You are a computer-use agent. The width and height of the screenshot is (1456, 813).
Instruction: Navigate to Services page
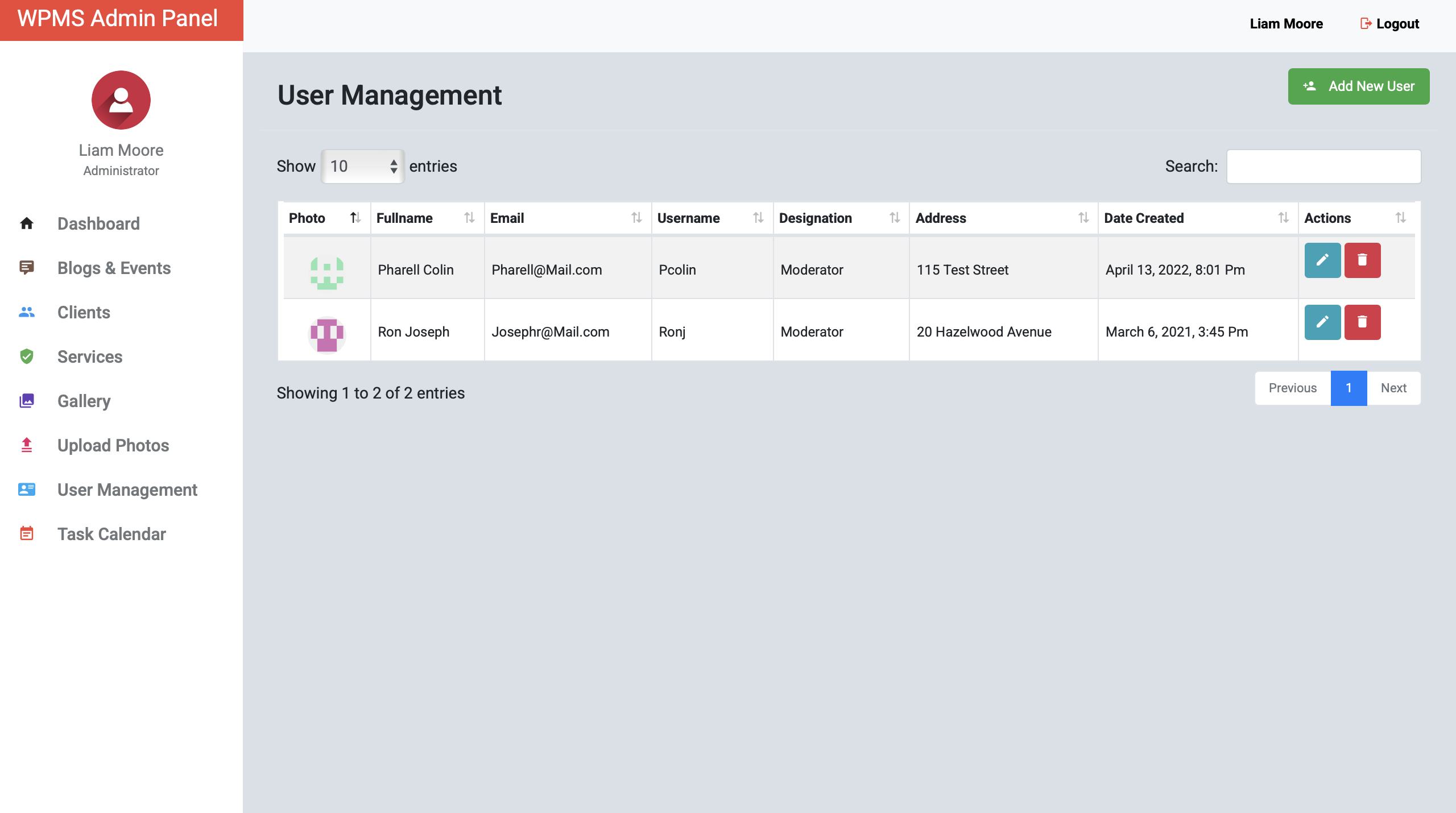pos(90,356)
